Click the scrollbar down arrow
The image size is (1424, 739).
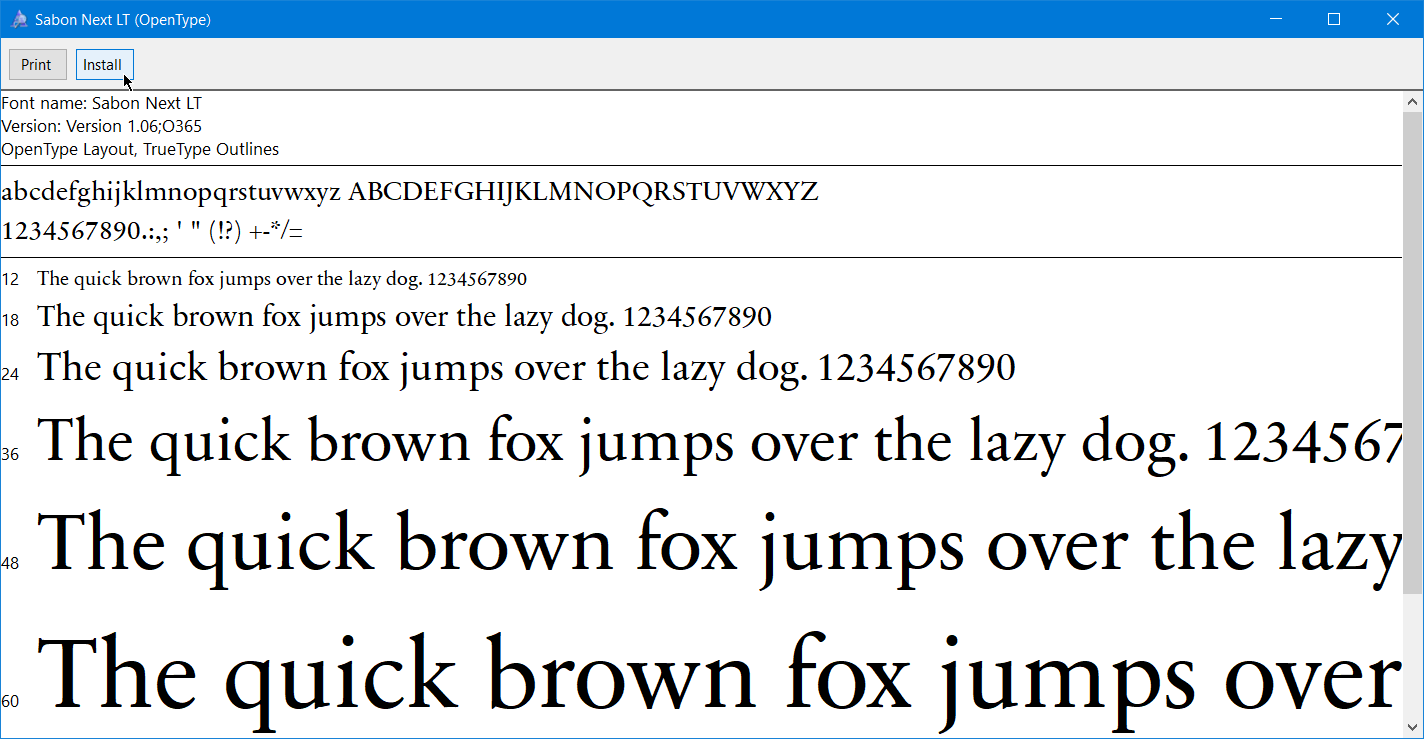pos(1413,728)
